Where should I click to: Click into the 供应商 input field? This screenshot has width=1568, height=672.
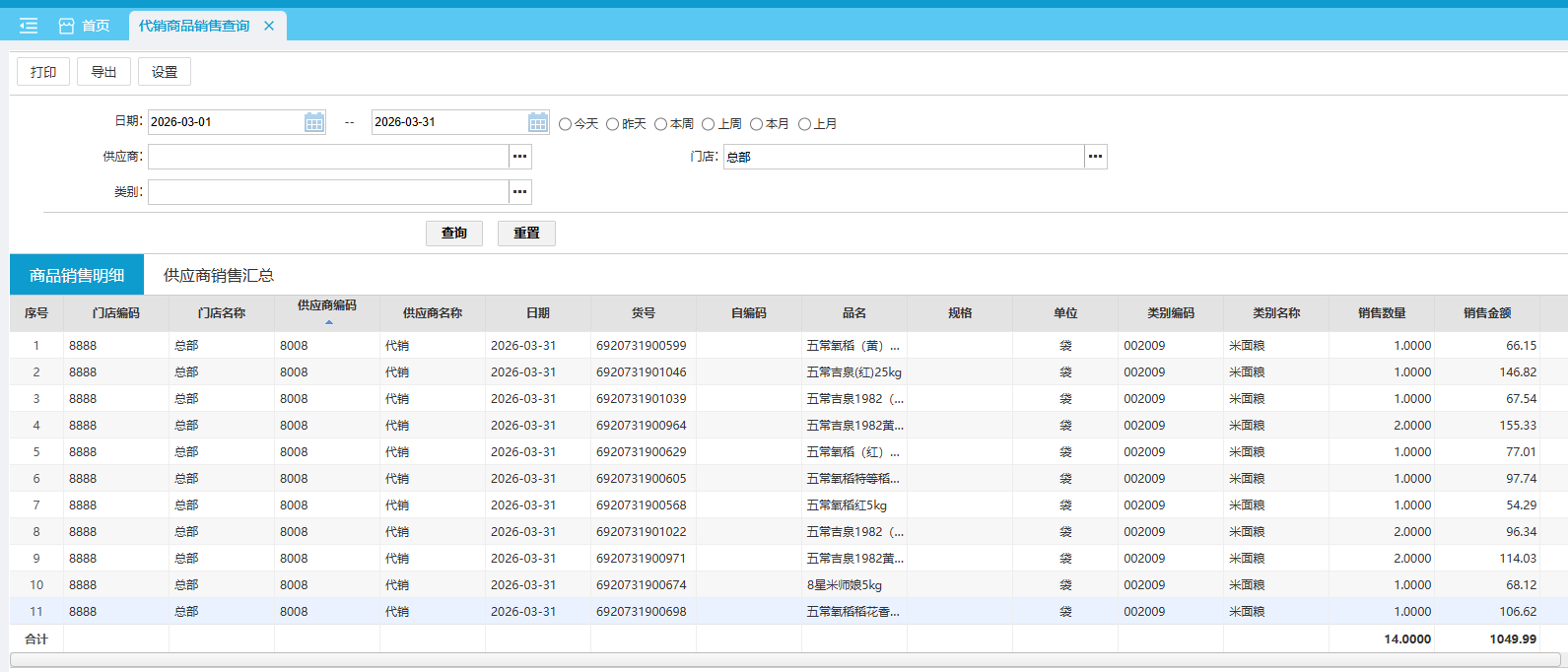coord(328,157)
